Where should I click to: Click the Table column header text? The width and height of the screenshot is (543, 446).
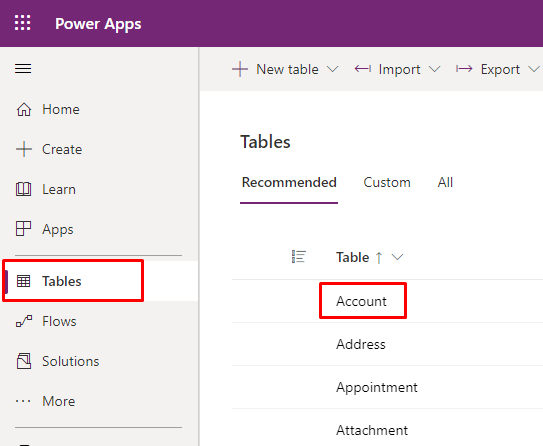point(353,257)
